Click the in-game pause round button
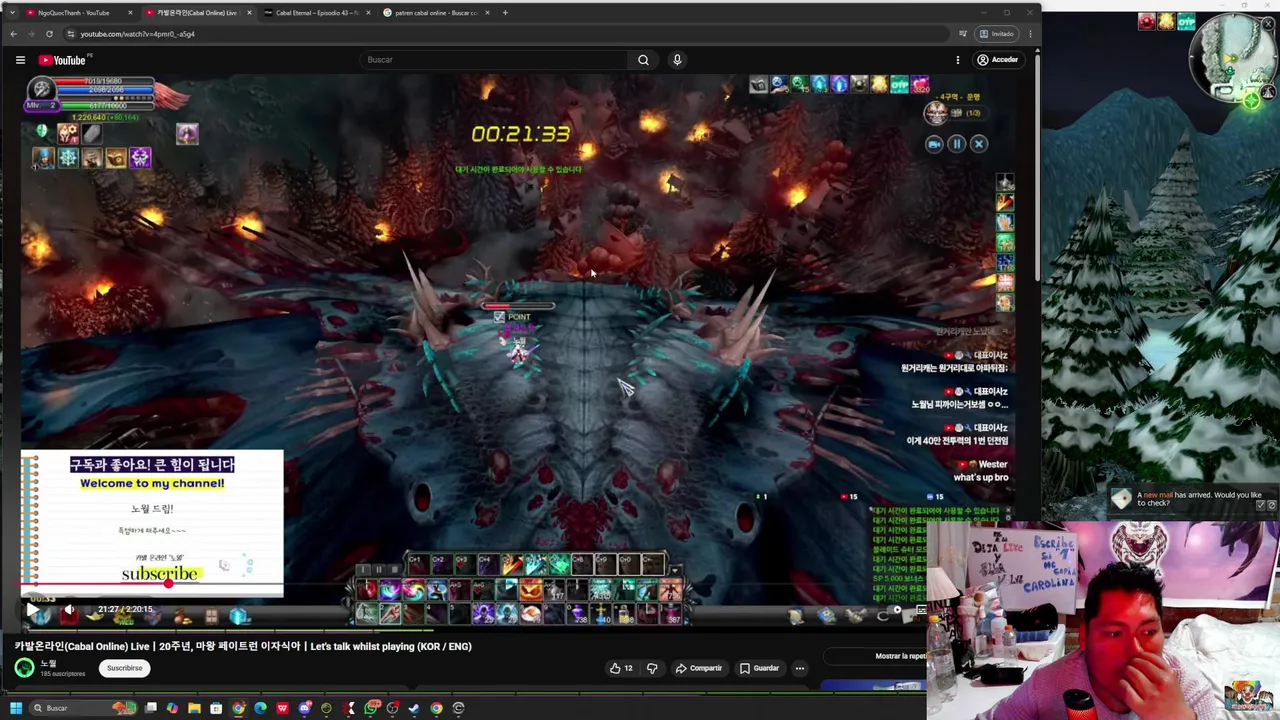This screenshot has width=1280, height=720. (x=956, y=144)
